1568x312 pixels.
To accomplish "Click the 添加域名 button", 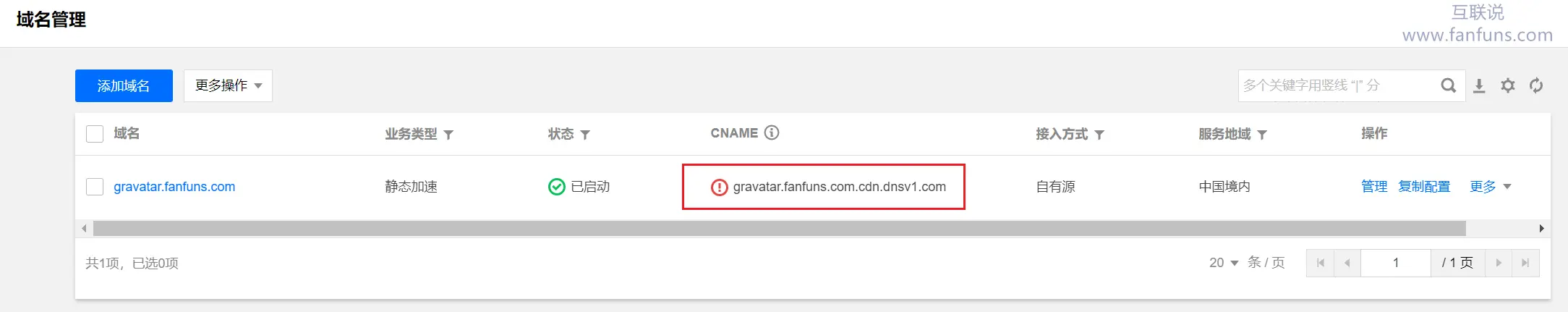I will [124, 85].
